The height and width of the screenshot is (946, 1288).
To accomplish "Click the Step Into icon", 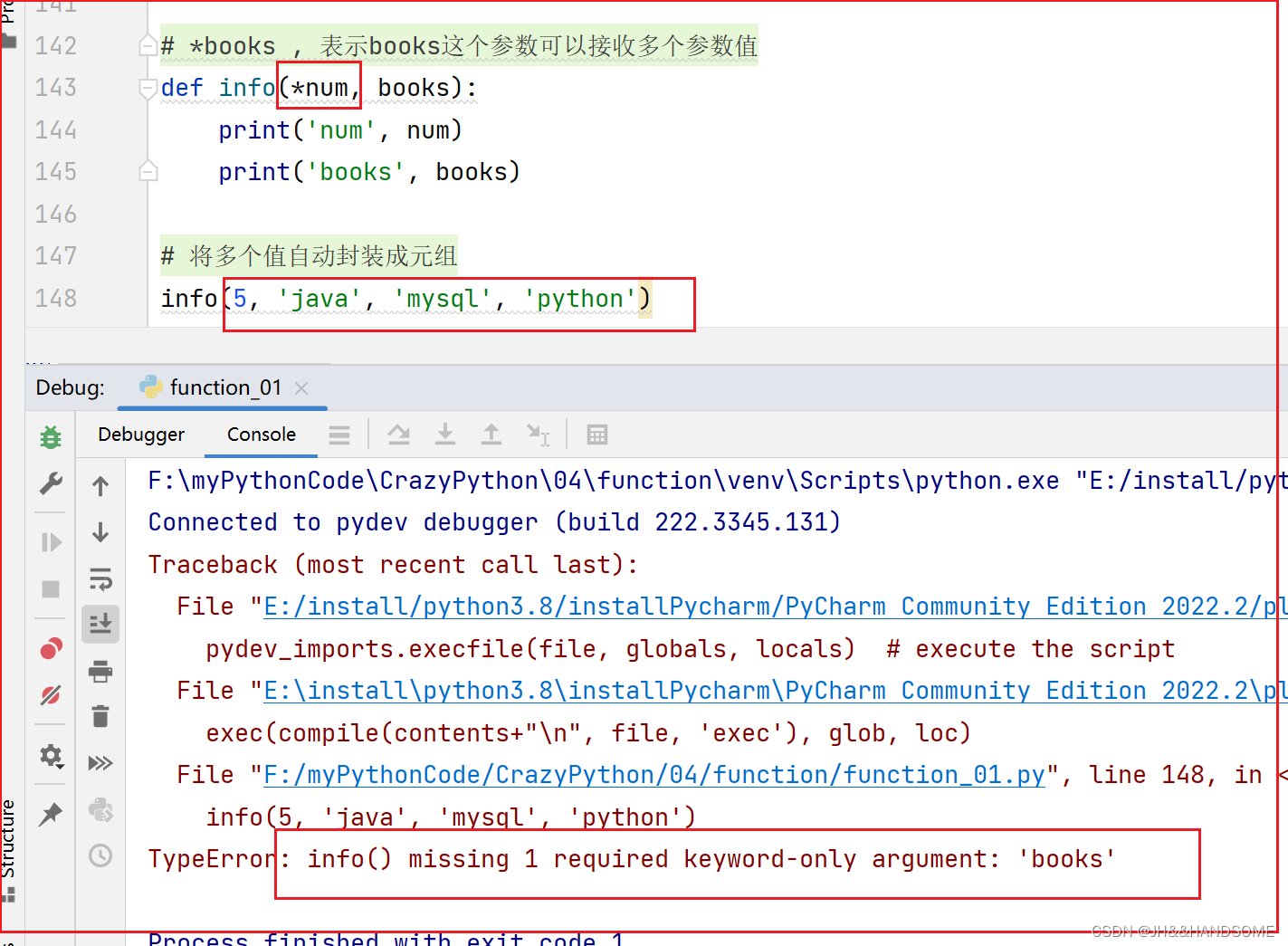I will click(x=445, y=435).
